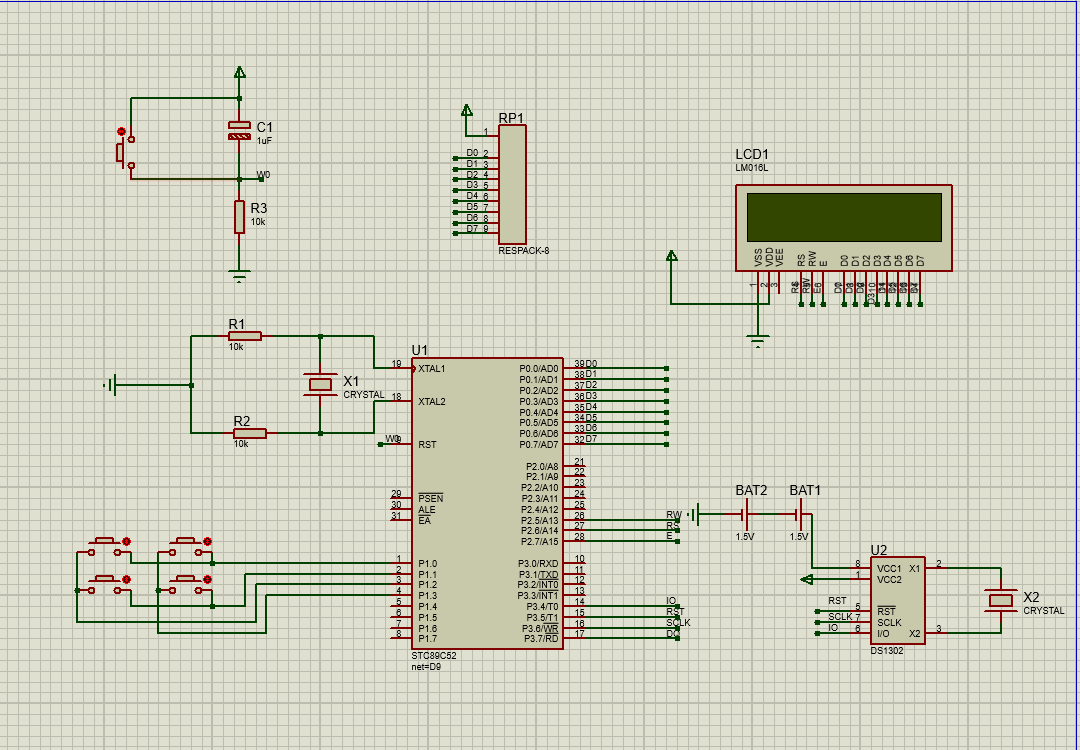The image size is (1080, 750).
Task: Click the ground symbol below the LCD
Action: (x=758, y=342)
